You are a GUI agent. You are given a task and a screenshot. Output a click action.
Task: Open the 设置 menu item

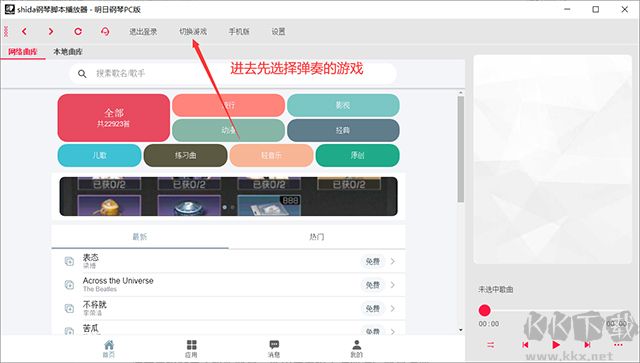[x=278, y=31]
